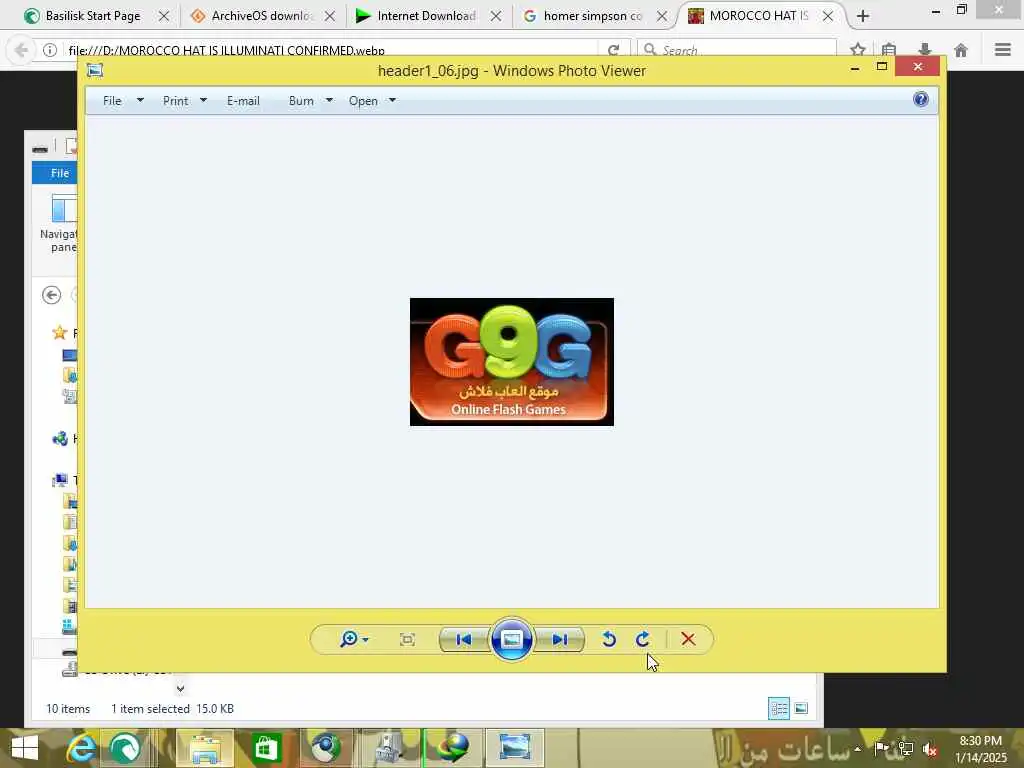This screenshot has height=768, width=1024.
Task: Expand the zoom dropdown arrow
Action: click(x=365, y=640)
